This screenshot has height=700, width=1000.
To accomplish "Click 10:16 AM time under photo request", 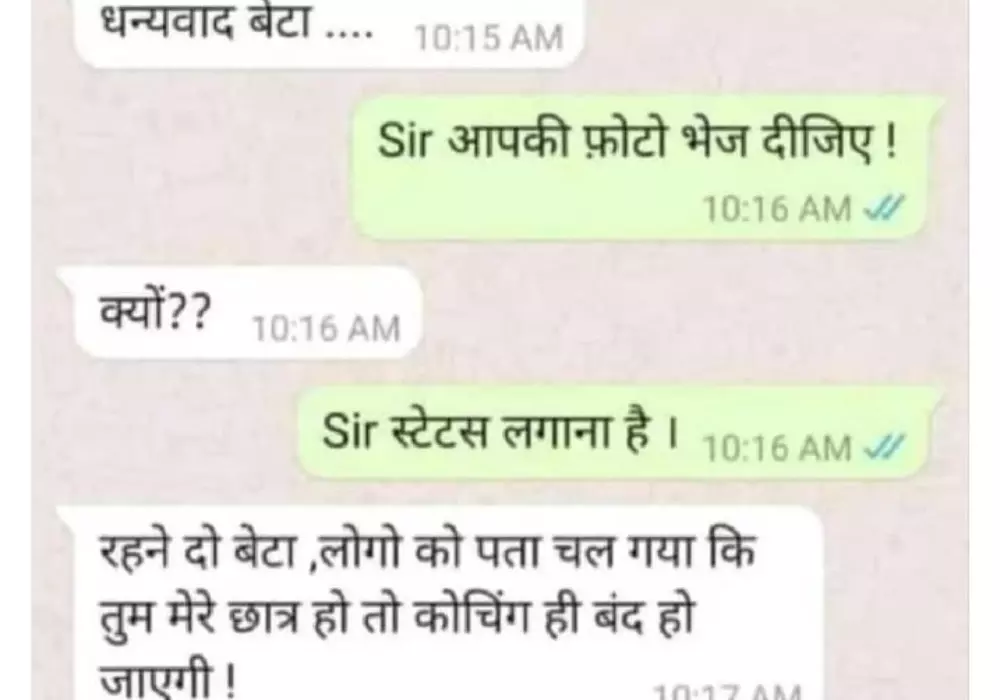I will point(777,208).
